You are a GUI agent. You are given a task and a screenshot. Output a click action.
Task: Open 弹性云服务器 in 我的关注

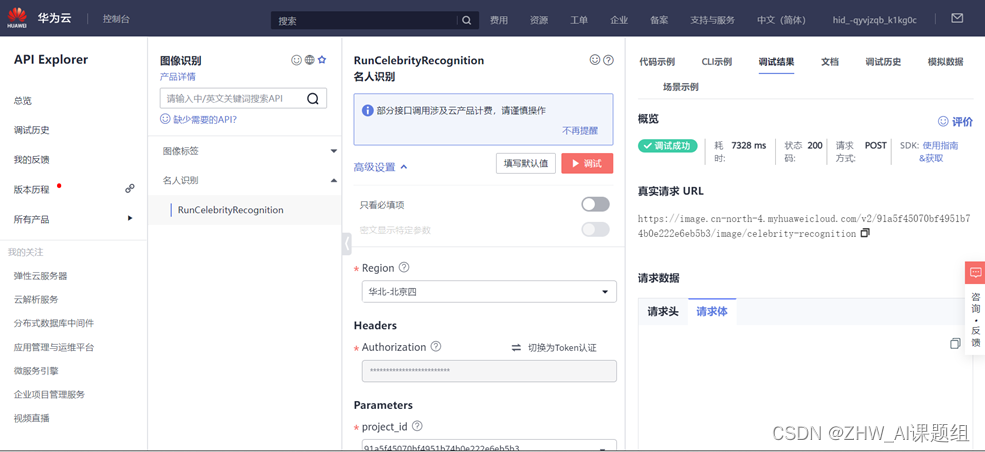click(40, 276)
